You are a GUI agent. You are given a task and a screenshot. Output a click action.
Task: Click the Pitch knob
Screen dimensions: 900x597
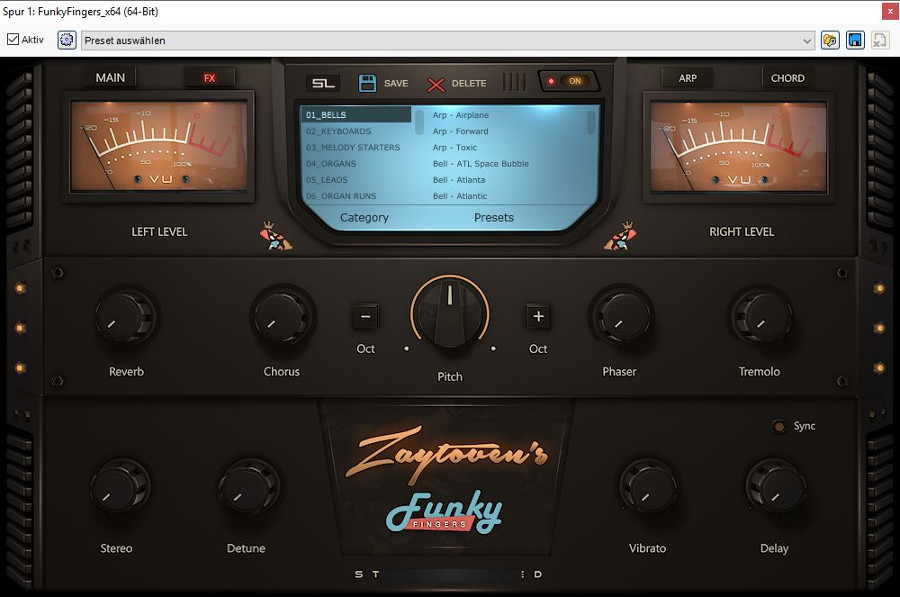450,313
